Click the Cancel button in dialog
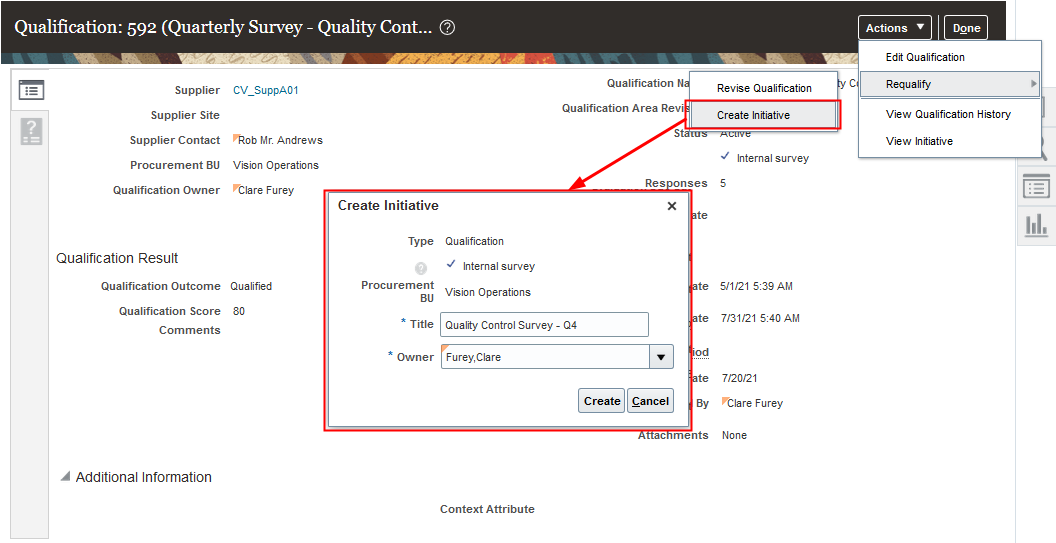This screenshot has width=1056, height=543. [650, 401]
